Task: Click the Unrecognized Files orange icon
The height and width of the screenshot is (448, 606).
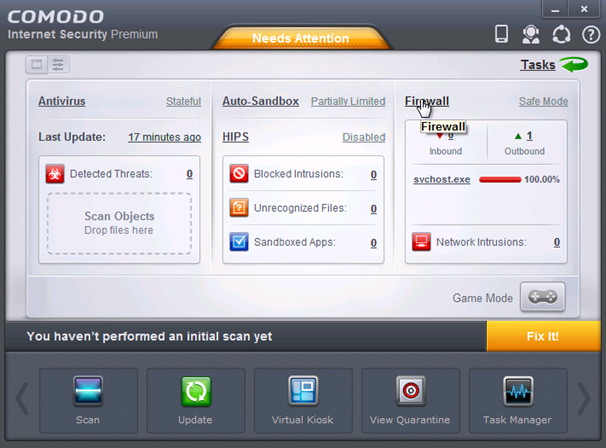Action: [x=239, y=208]
